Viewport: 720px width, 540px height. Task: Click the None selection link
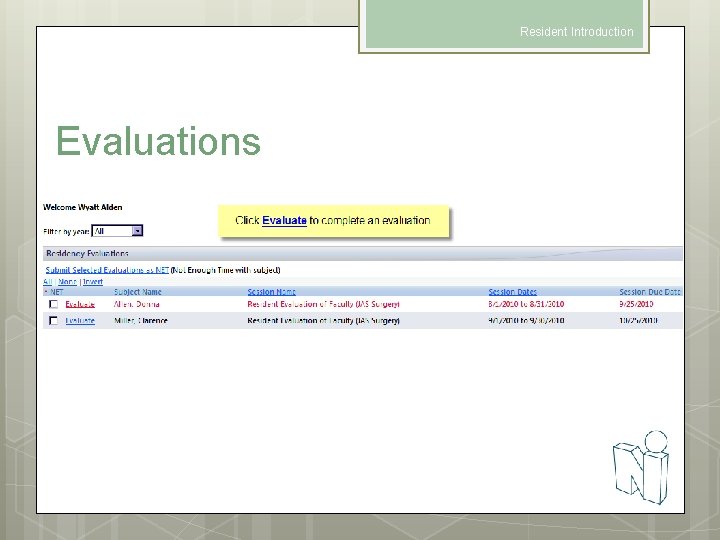click(x=68, y=281)
